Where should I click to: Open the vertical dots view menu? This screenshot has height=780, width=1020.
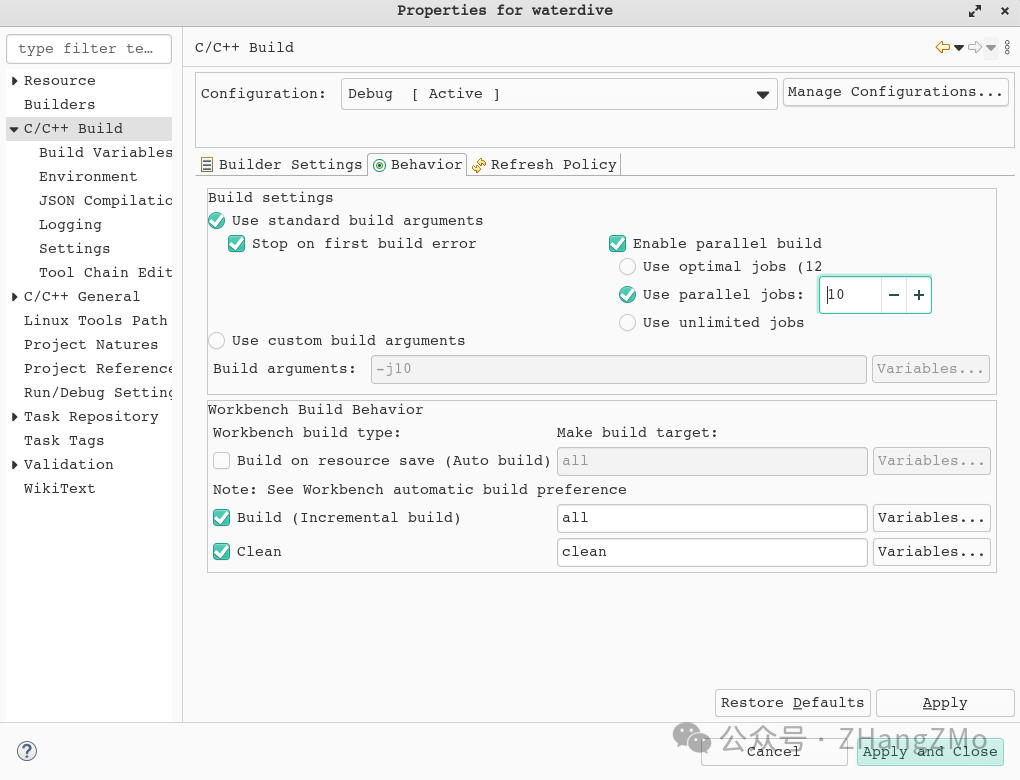click(1007, 47)
